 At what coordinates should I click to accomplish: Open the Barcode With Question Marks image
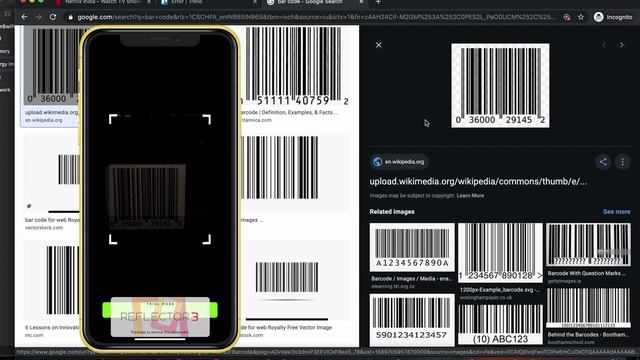pos(588,244)
